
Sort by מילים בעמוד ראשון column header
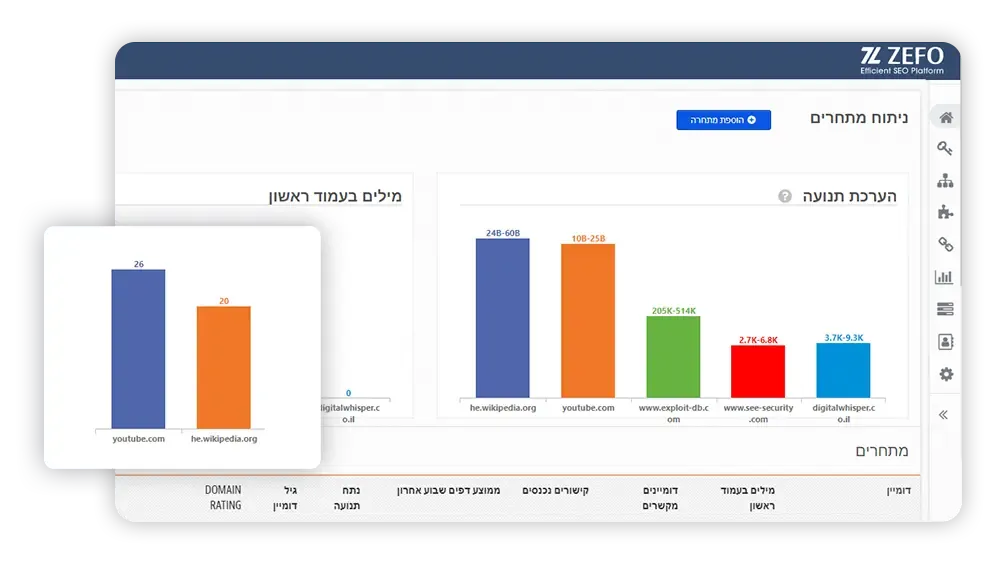point(747,498)
